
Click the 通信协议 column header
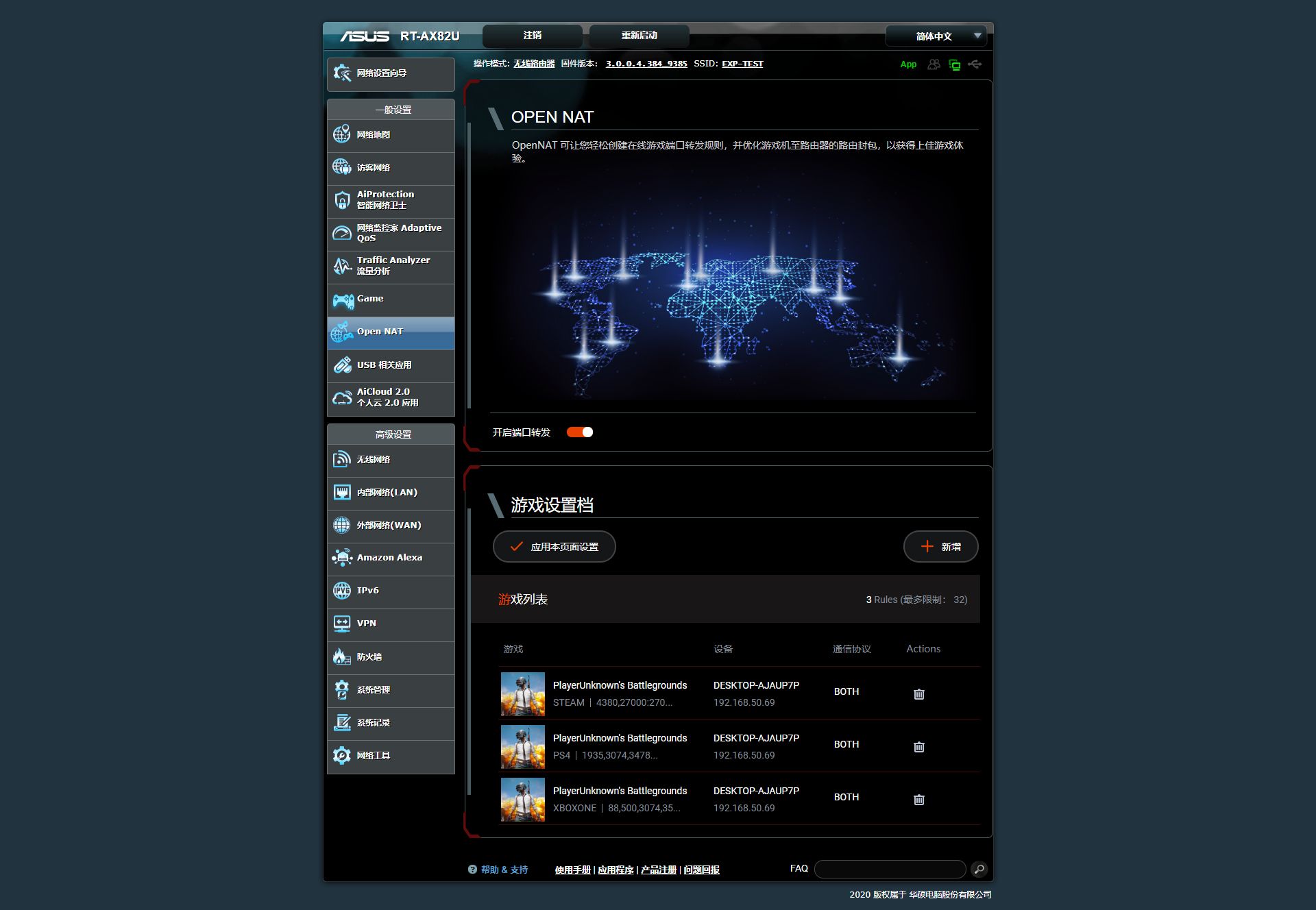[x=852, y=649]
